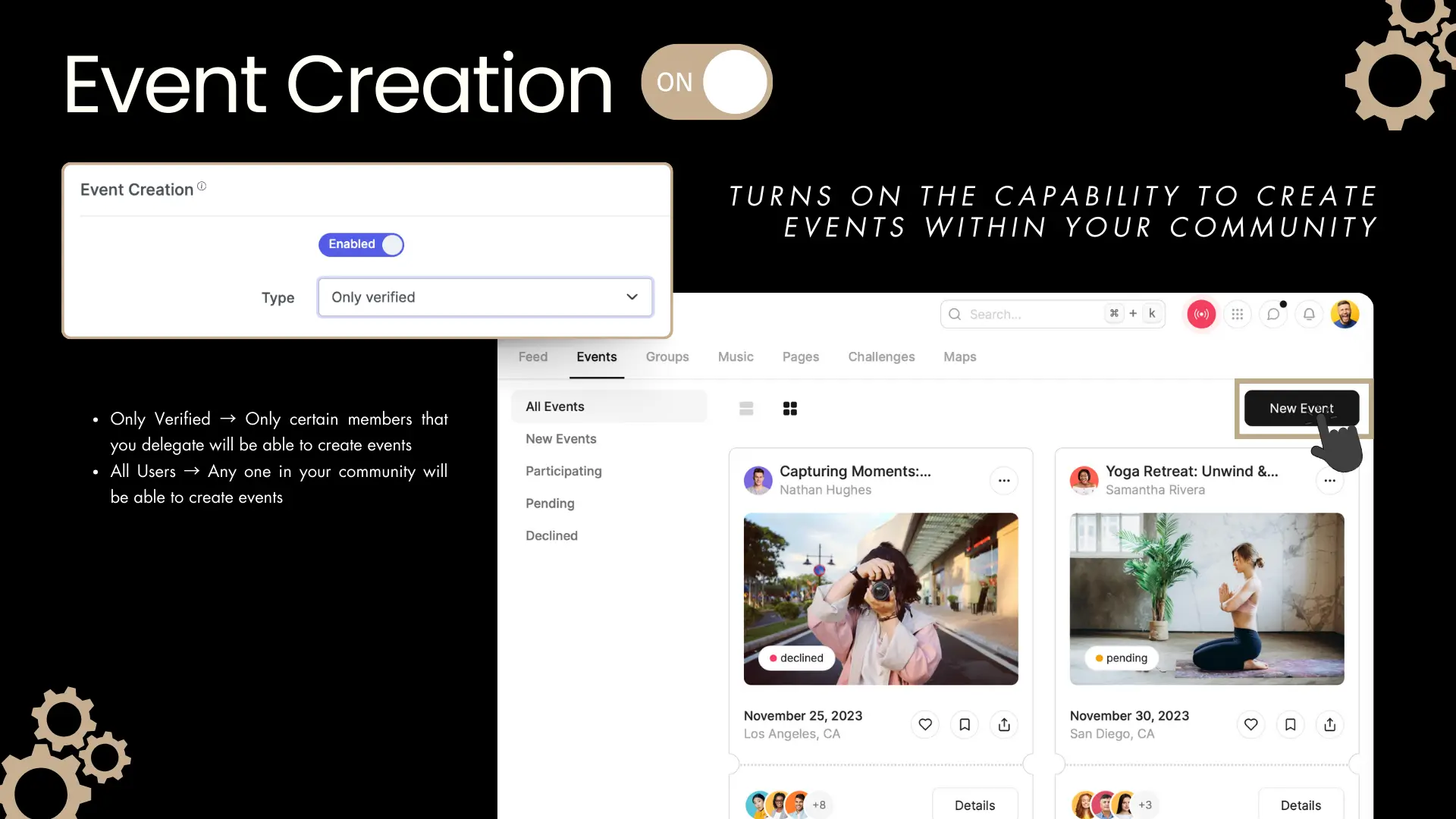Open more options on Capturing Moments card
1456x819 pixels.
coord(1004,481)
